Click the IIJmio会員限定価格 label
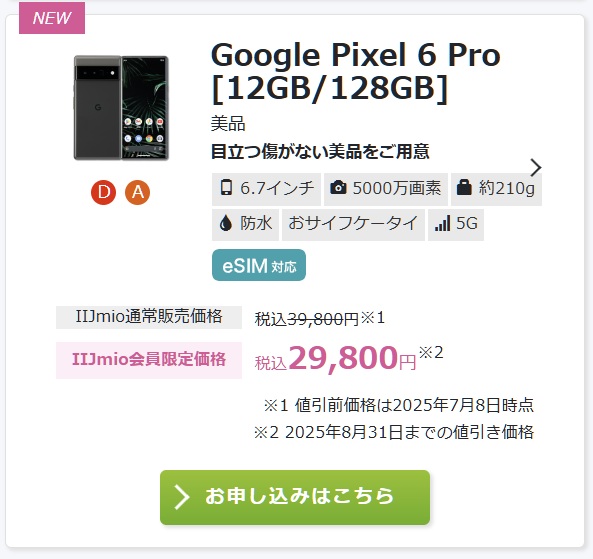This screenshot has height=559, width=593. (149, 360)
